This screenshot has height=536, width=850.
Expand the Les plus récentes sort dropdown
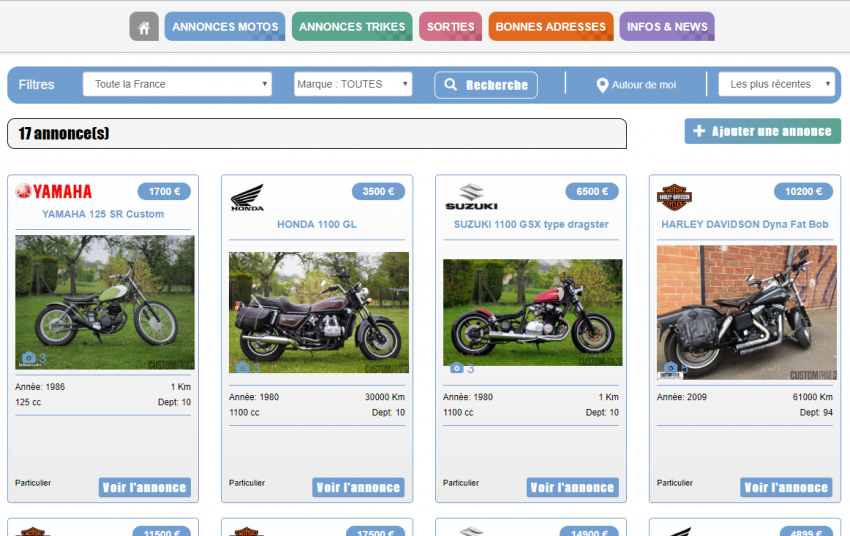click(x=776, y=84)
